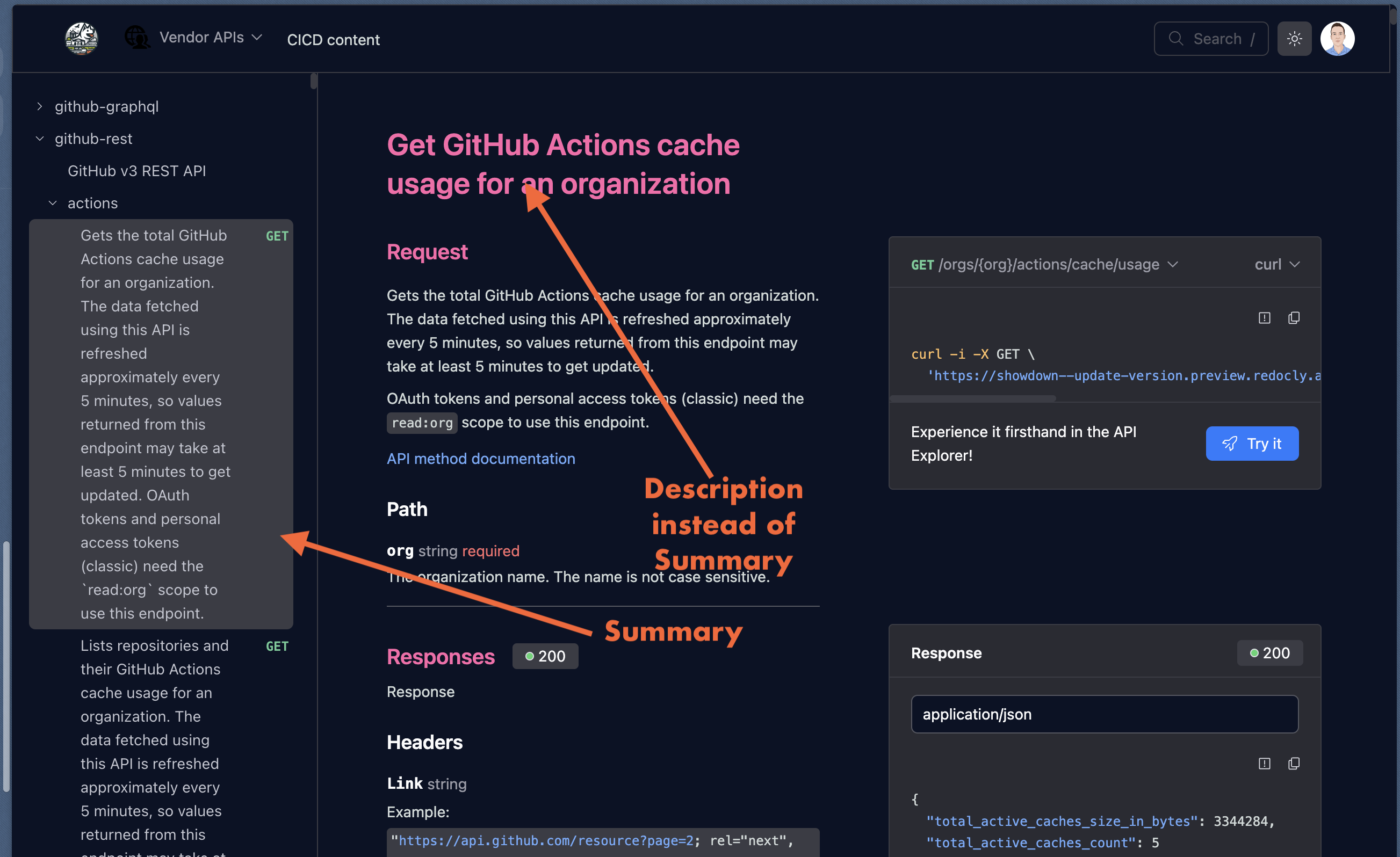
Task: Open the user avatar profile menu
Action: (1337, 39)
